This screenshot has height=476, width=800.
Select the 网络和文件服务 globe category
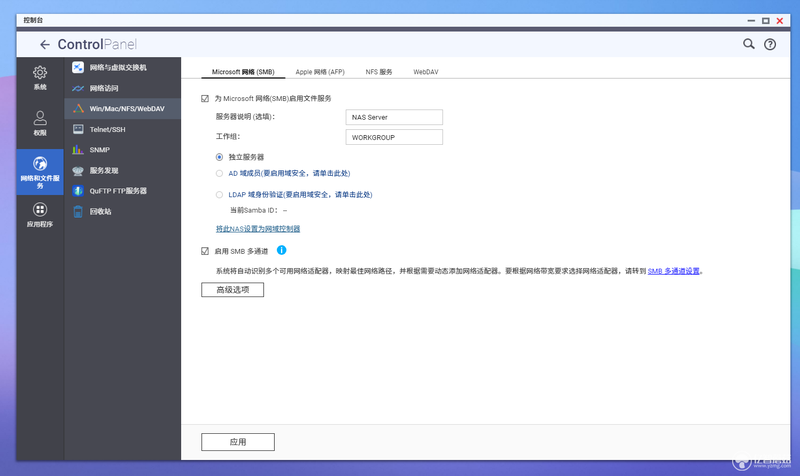pyautogui.click(x=40, y=172)
